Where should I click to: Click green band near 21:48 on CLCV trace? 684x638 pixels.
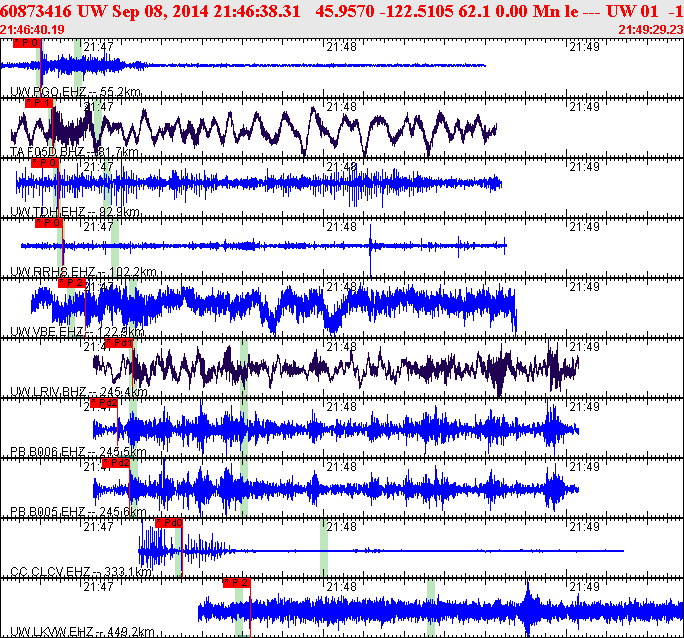(x=324, y=548)
